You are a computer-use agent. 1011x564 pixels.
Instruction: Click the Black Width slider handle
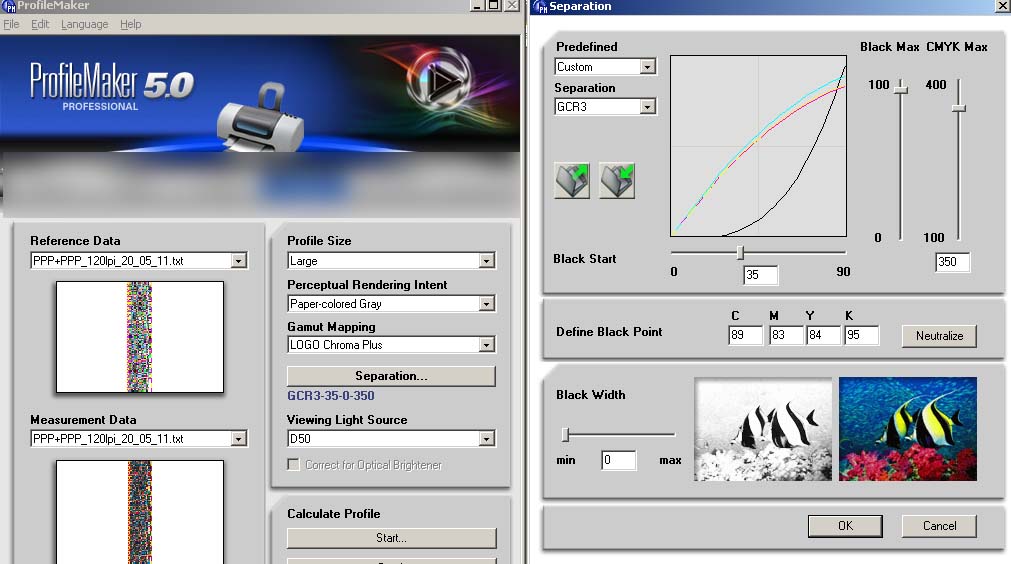point(565,435)
